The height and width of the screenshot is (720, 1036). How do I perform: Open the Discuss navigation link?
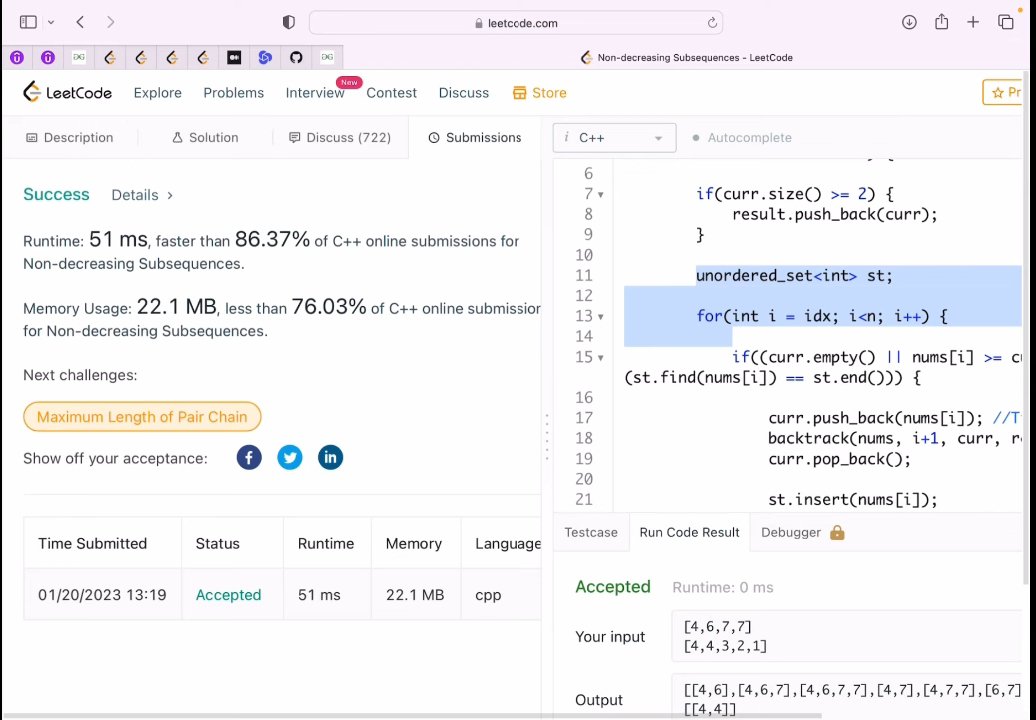point(464,93)
